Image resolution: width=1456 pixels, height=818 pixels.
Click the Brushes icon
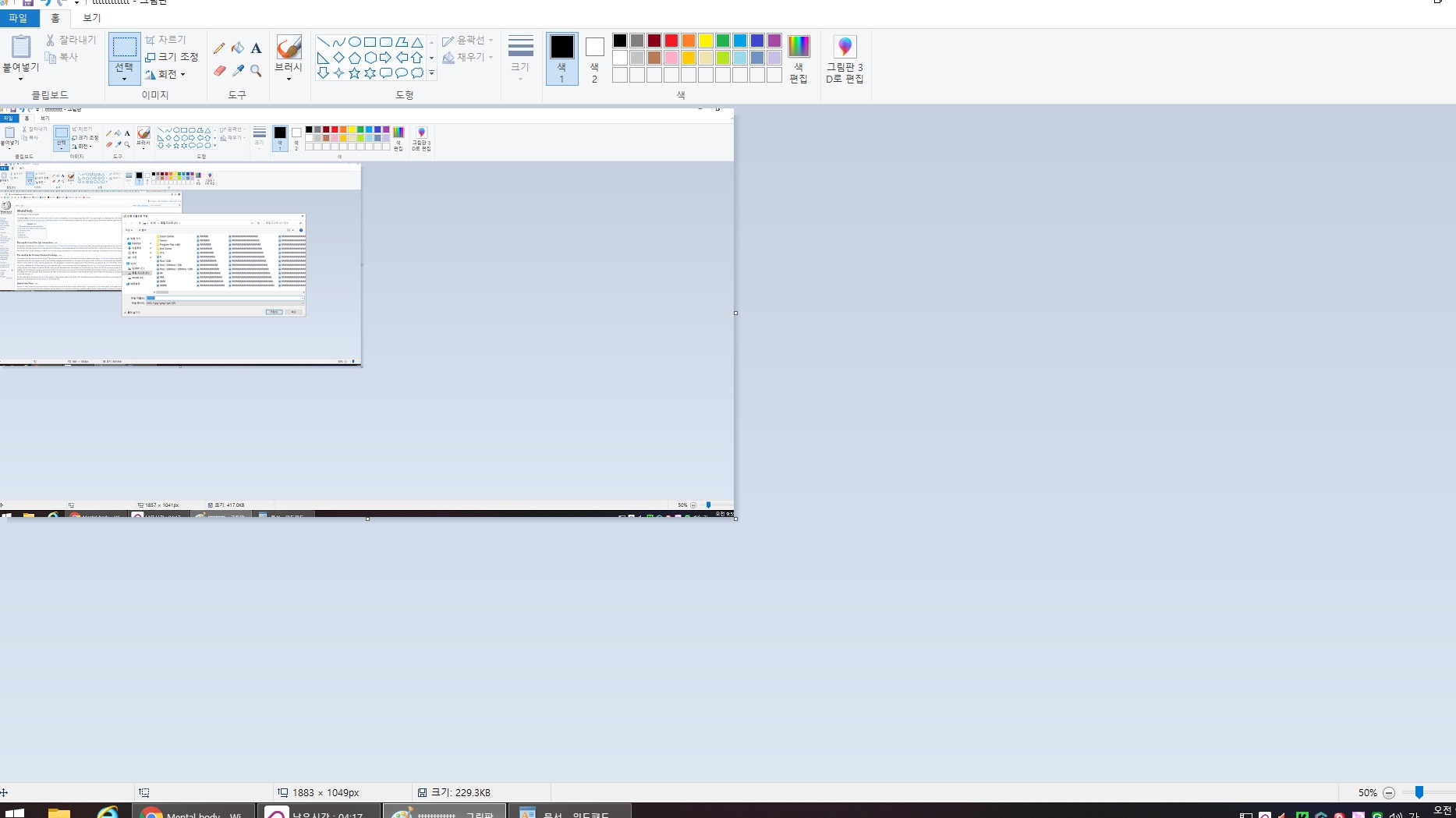(x=289, y=47)
